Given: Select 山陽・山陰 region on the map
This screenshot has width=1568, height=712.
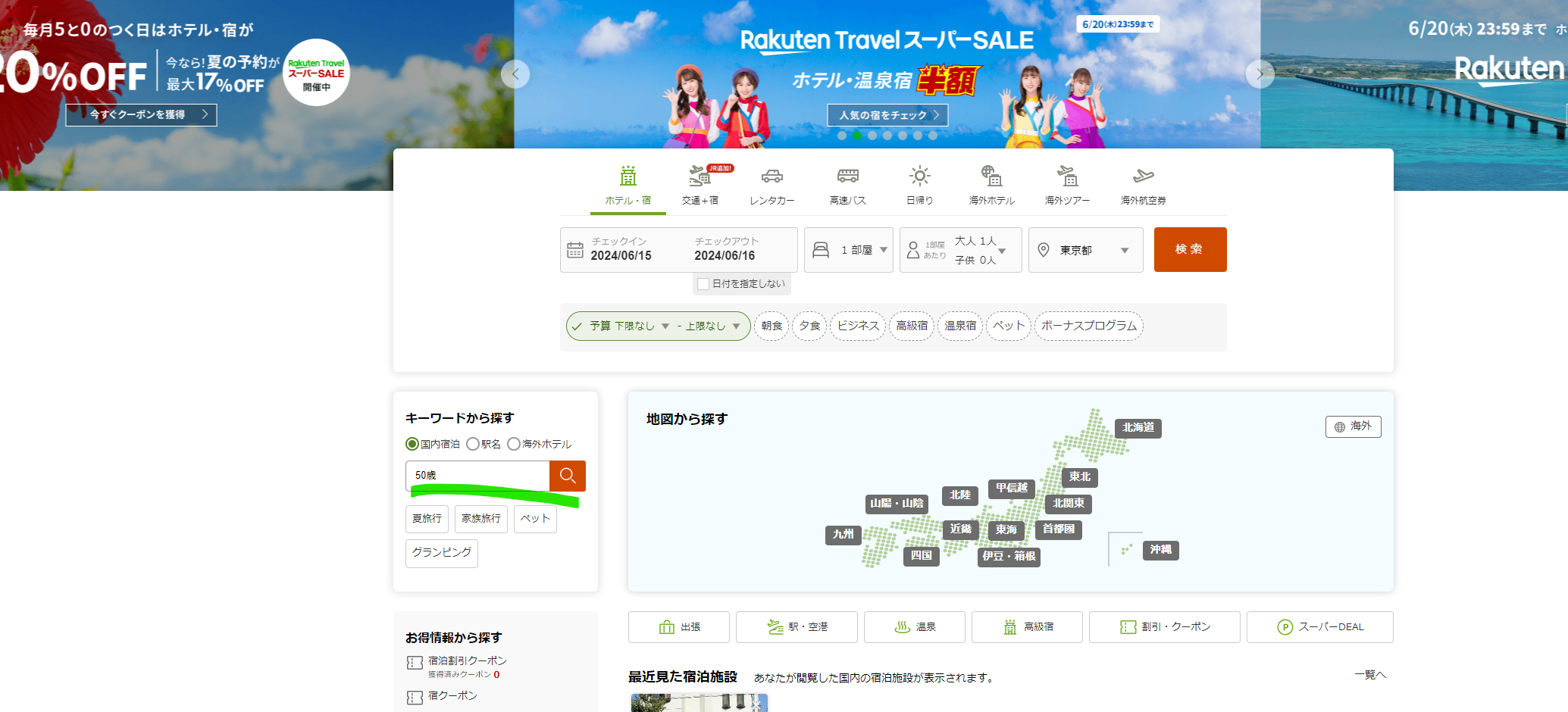Looking at the screenshot, I should point(897,504).
